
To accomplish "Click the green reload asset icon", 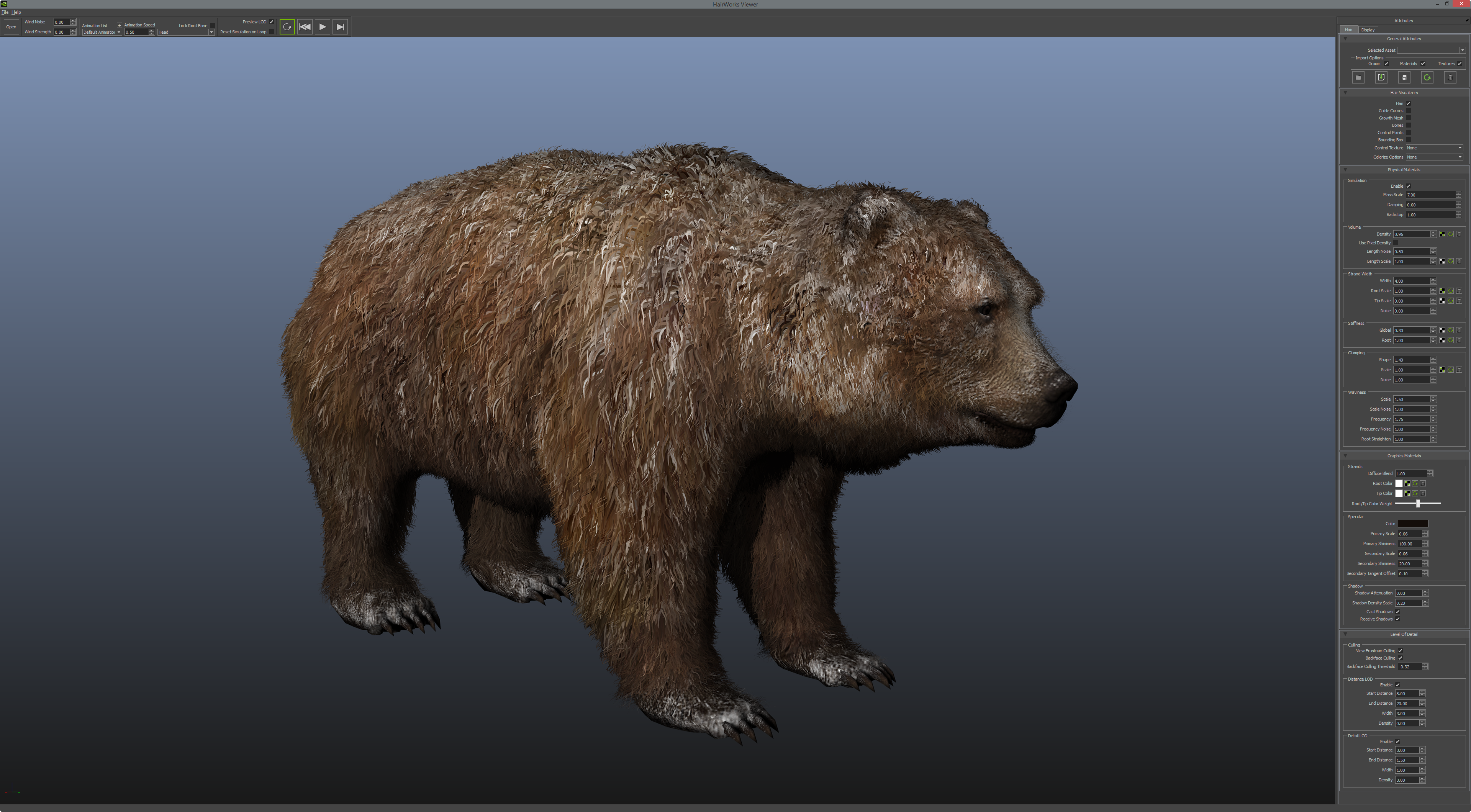I will pos(1427,78).
